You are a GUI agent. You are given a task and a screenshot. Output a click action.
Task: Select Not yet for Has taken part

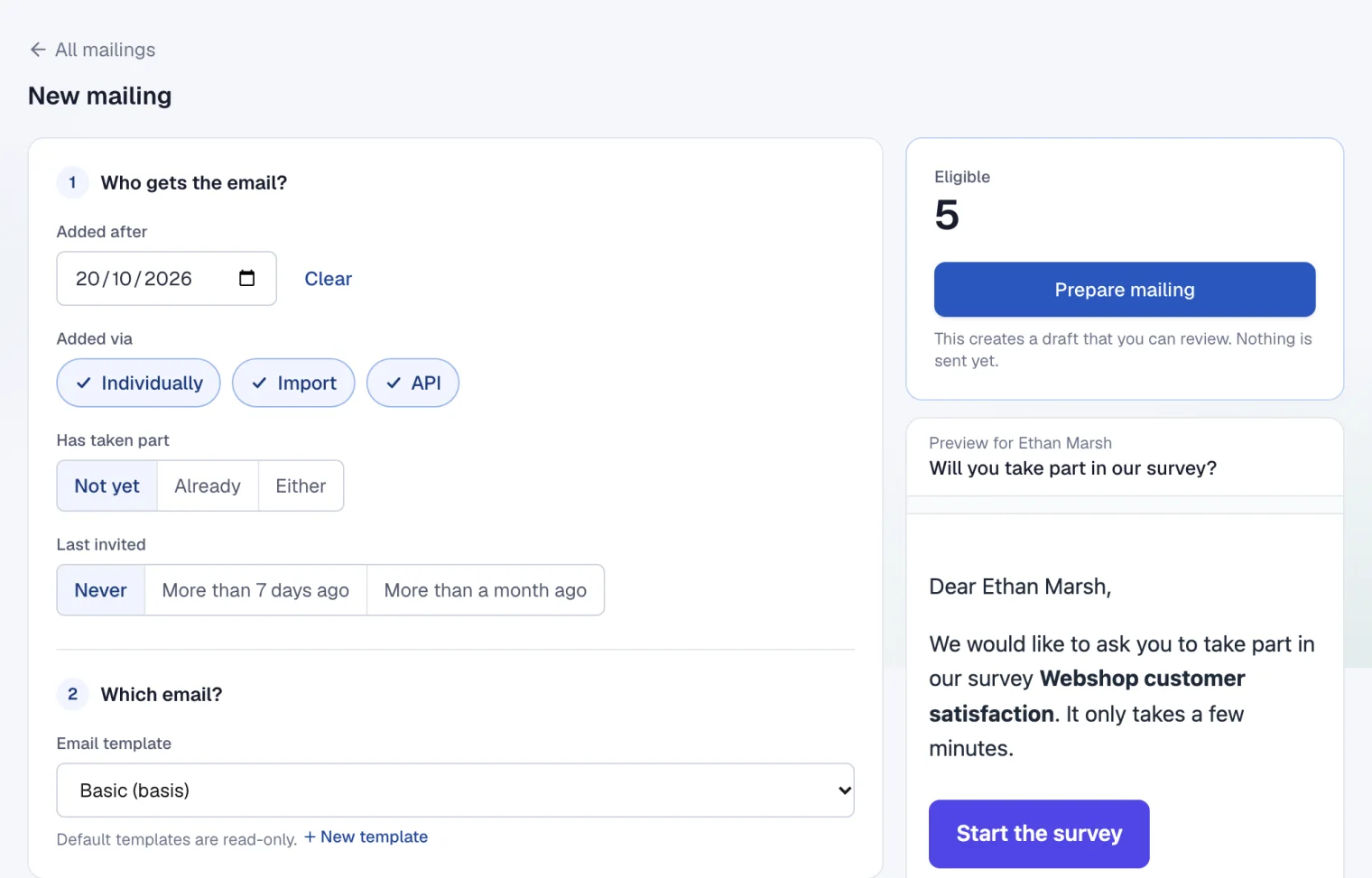107,485
